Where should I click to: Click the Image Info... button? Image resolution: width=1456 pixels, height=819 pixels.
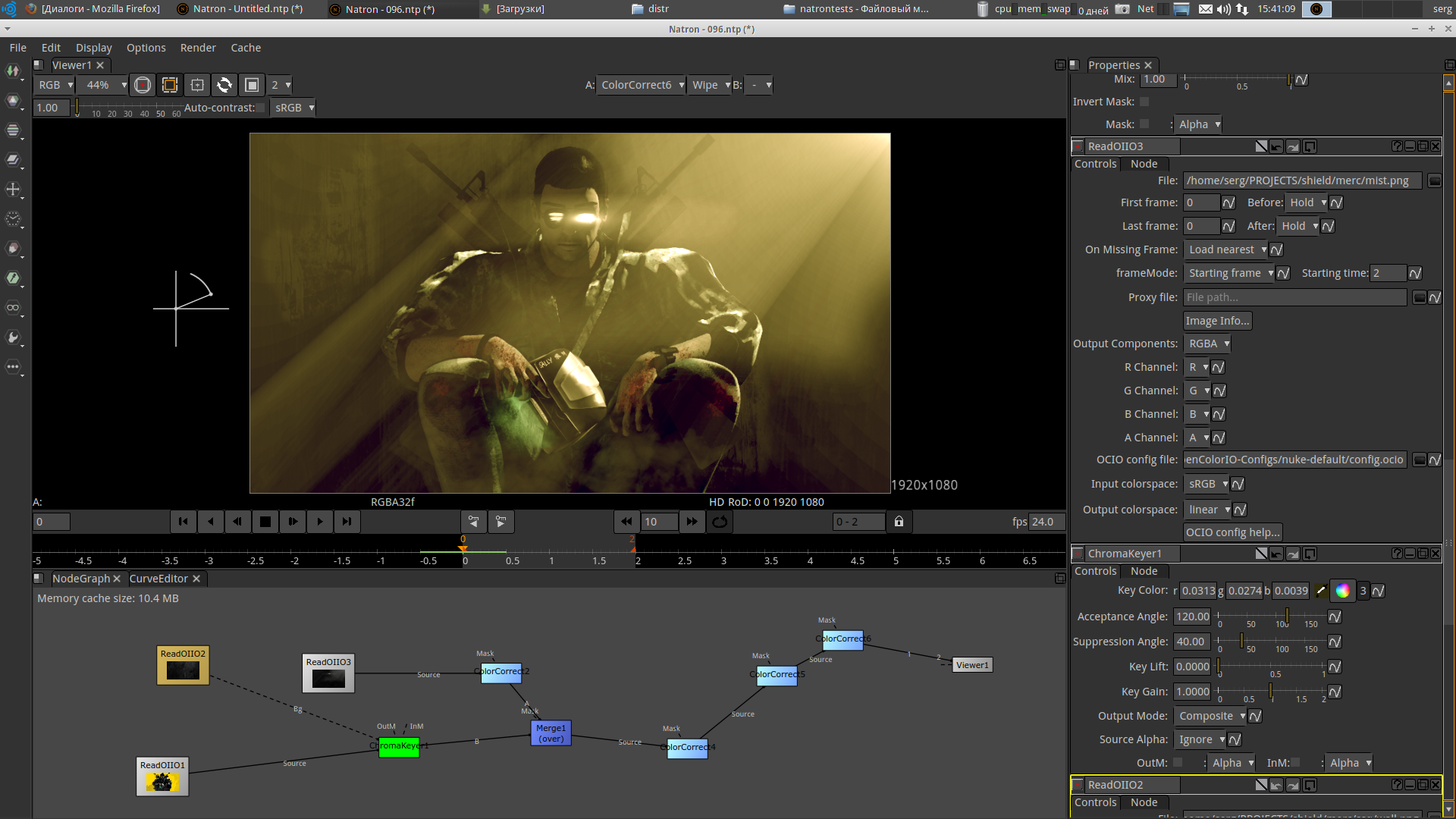tap(1217, 321)
